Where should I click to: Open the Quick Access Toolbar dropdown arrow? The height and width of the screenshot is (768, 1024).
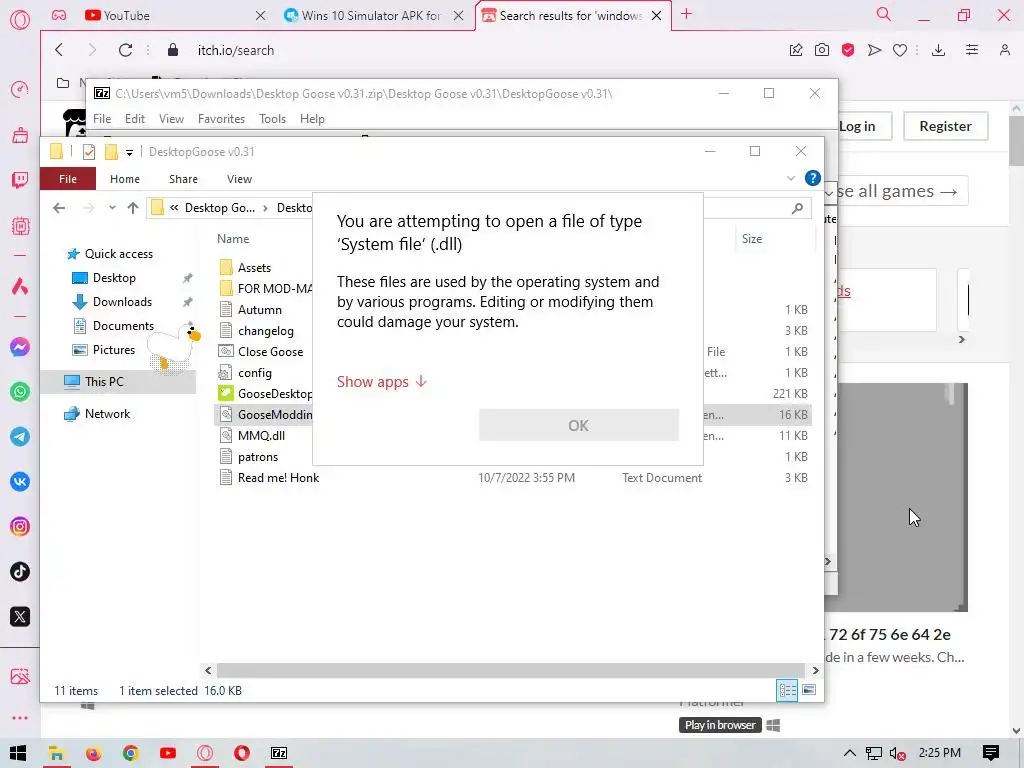click(x=129, y=152)
